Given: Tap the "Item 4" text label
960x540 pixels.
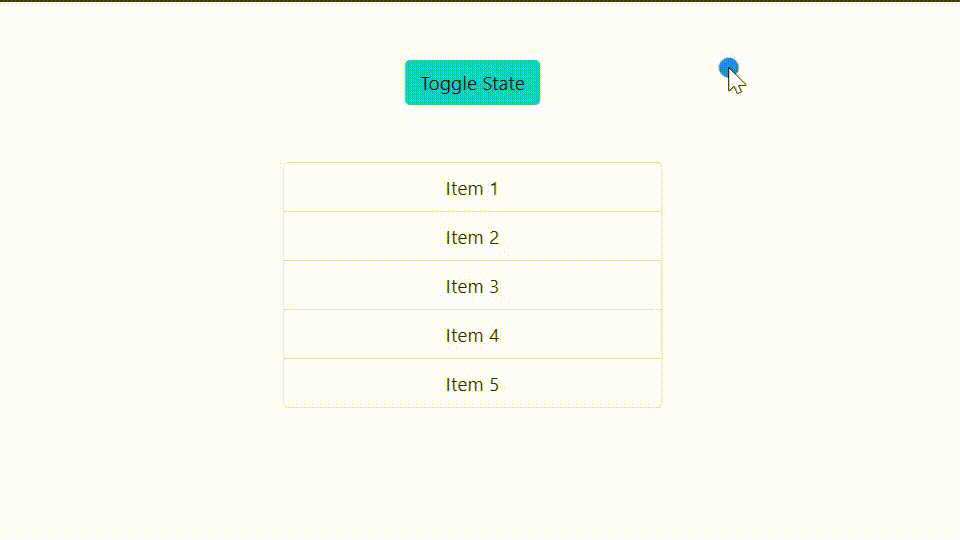Looking at the screenshot, I should (472, 336).
